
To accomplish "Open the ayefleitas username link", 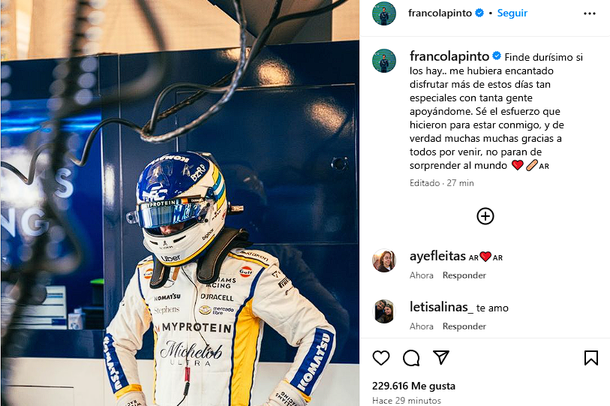I will coord(437,256).
